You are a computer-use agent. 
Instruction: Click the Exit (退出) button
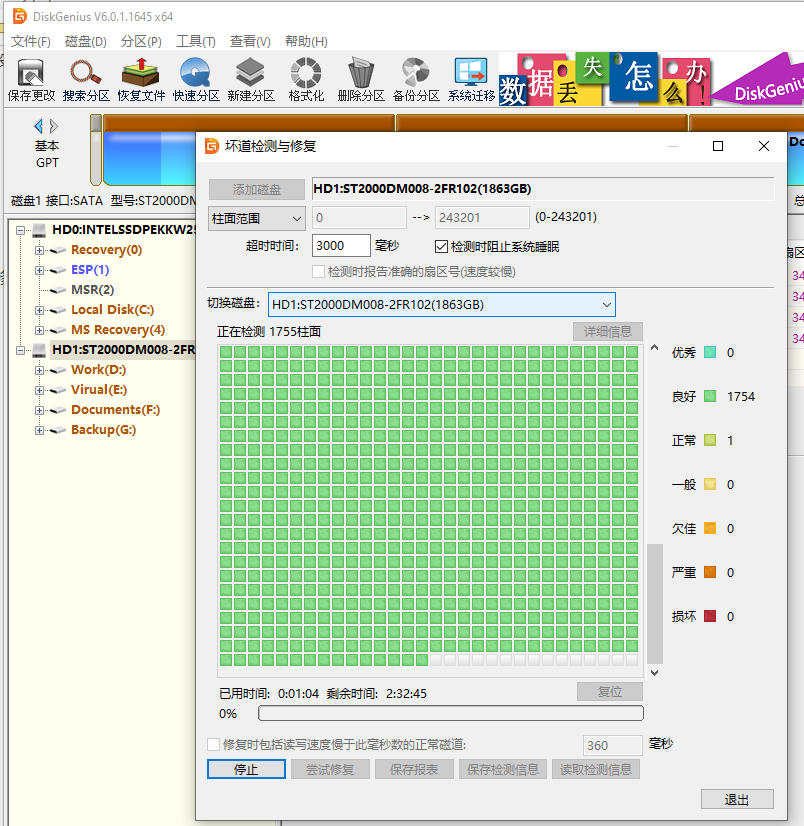(x=737, y=799)
